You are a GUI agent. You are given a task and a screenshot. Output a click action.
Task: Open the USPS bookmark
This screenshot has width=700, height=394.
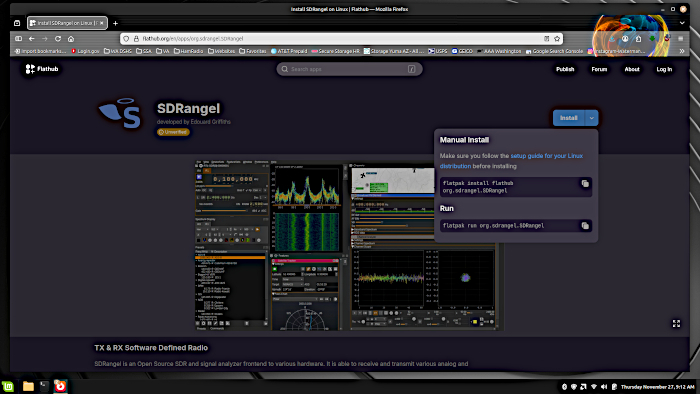(x=438, y=51)
